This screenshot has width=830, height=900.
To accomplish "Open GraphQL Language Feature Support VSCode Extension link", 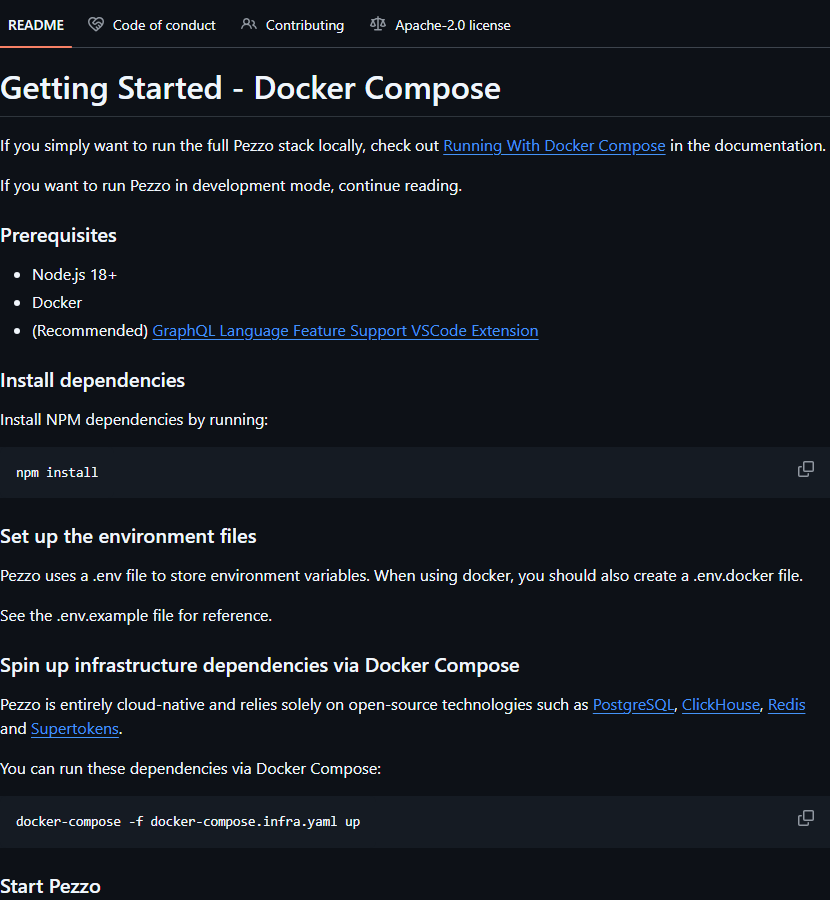I will point(345,331).
